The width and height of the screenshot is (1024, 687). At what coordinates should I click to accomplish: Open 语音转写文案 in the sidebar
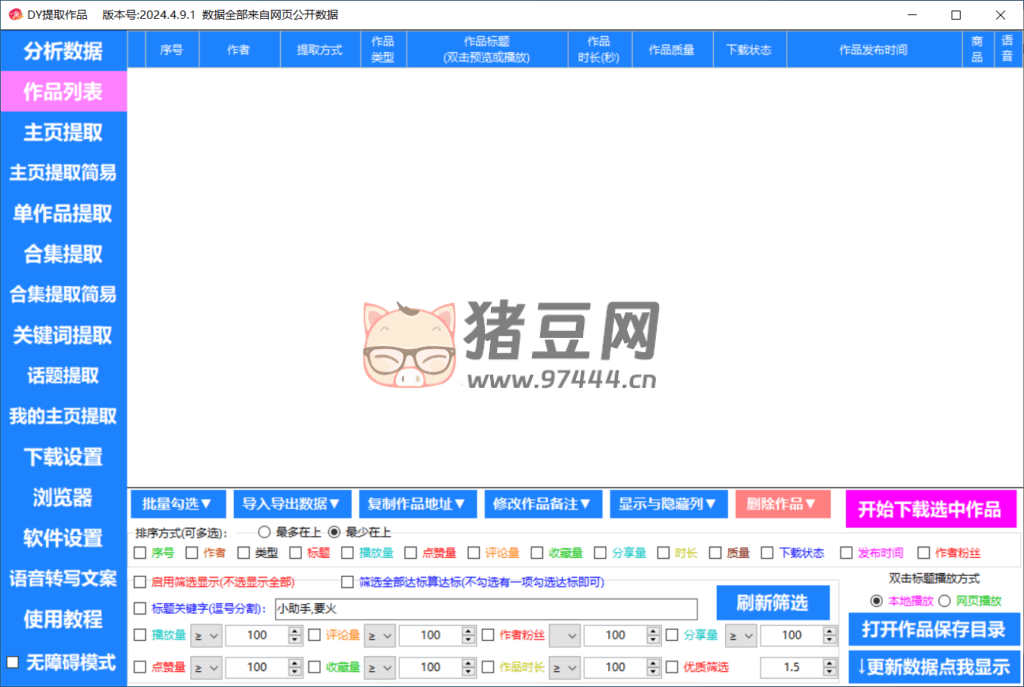63,578
